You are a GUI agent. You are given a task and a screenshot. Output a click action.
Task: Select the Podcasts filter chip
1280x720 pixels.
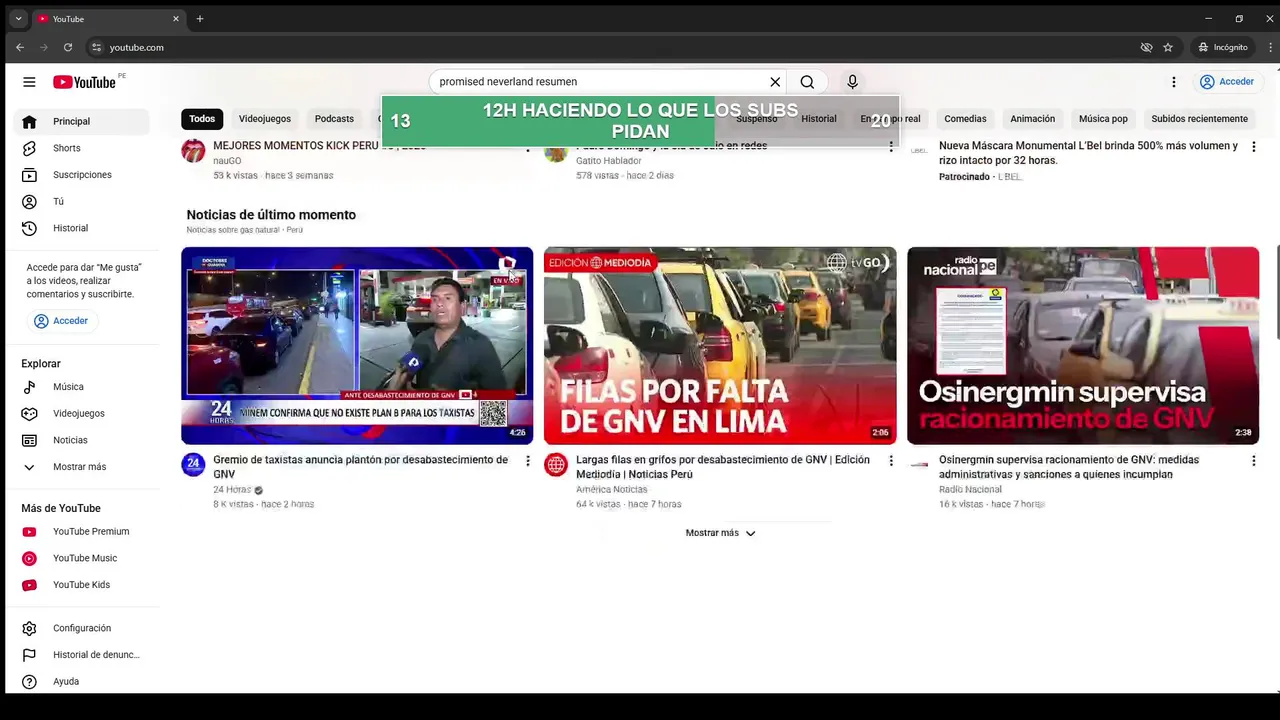click(334, 119)
